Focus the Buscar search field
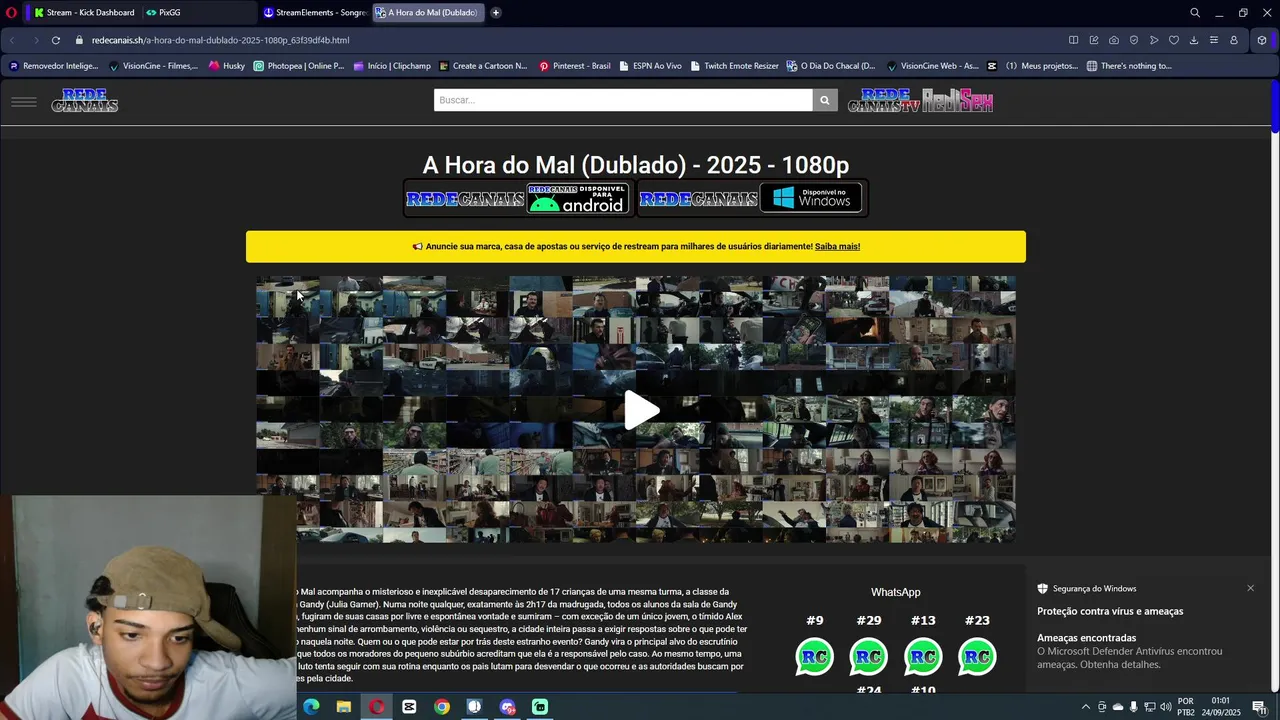Viewport: 1280px width, 720px height. pos(623,100)
